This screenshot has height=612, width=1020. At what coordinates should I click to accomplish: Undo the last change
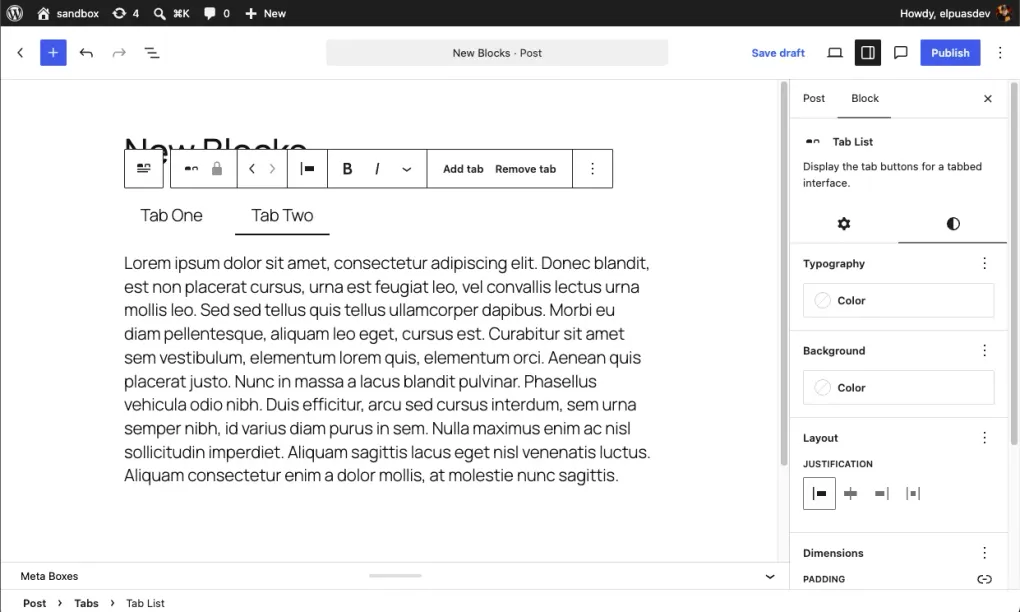tap(86, 53)
